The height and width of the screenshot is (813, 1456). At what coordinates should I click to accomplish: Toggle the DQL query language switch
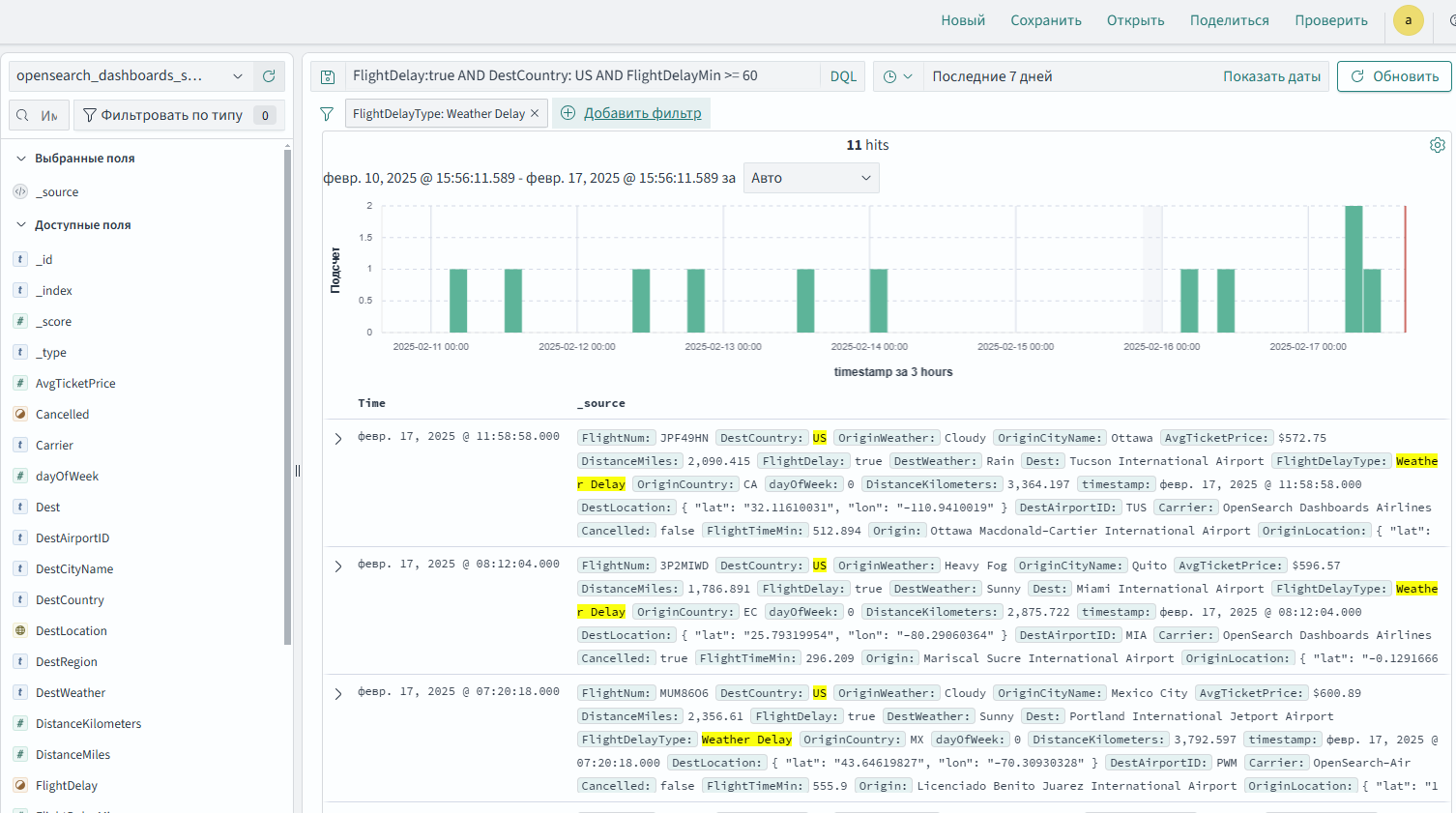pyautogui.click(x=842, y=76)
